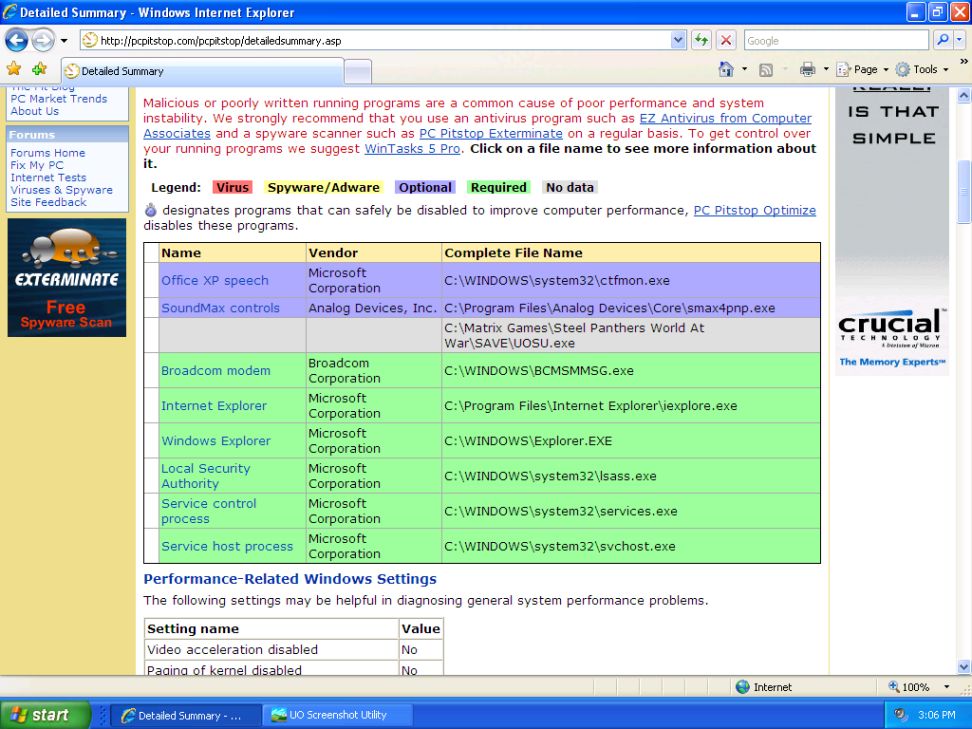Show more command bar items via chevron
972x729 pixels.
(963, 61)
